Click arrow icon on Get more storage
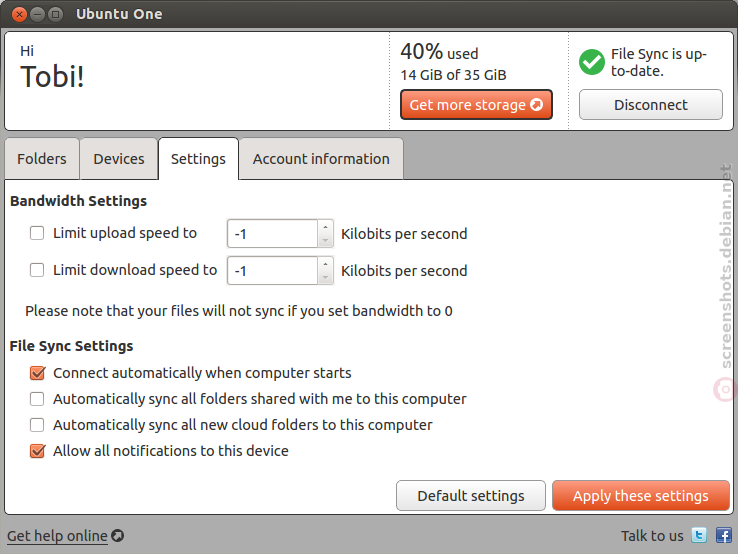738x554 pixels. 537,104
